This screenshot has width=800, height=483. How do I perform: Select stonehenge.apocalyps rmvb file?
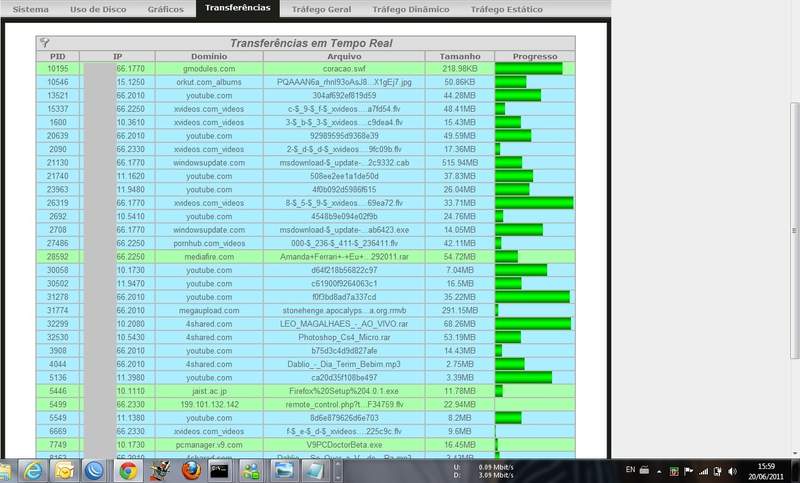[344, 310]
